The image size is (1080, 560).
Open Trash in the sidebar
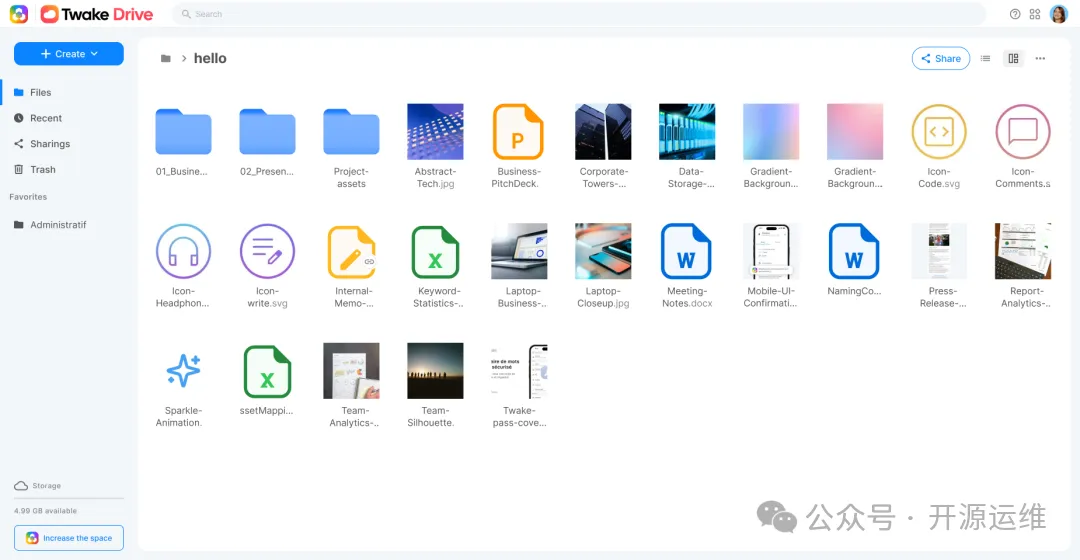coord(42,170)
